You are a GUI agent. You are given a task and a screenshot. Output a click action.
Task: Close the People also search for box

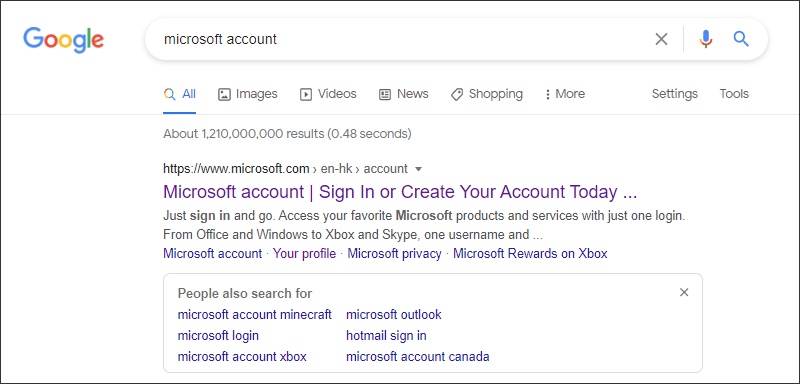click(x=684, y=292)
